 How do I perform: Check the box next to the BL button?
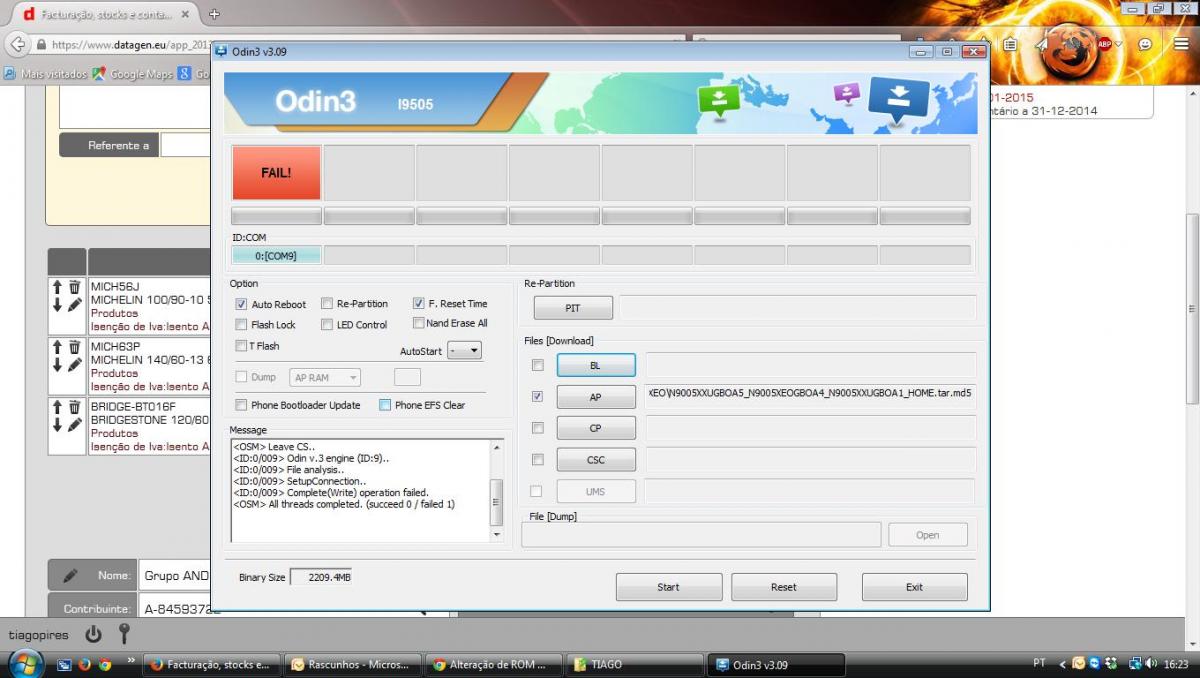point(538,365)
